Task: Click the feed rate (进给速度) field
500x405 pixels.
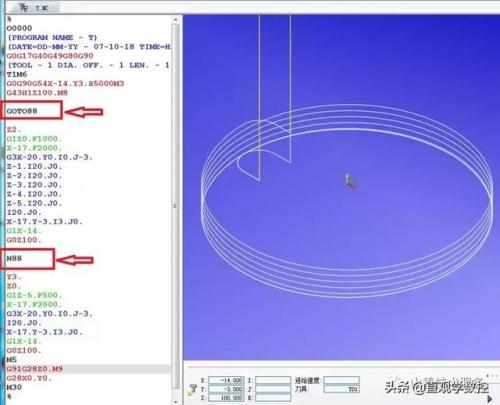Action: tap(342, 380)
